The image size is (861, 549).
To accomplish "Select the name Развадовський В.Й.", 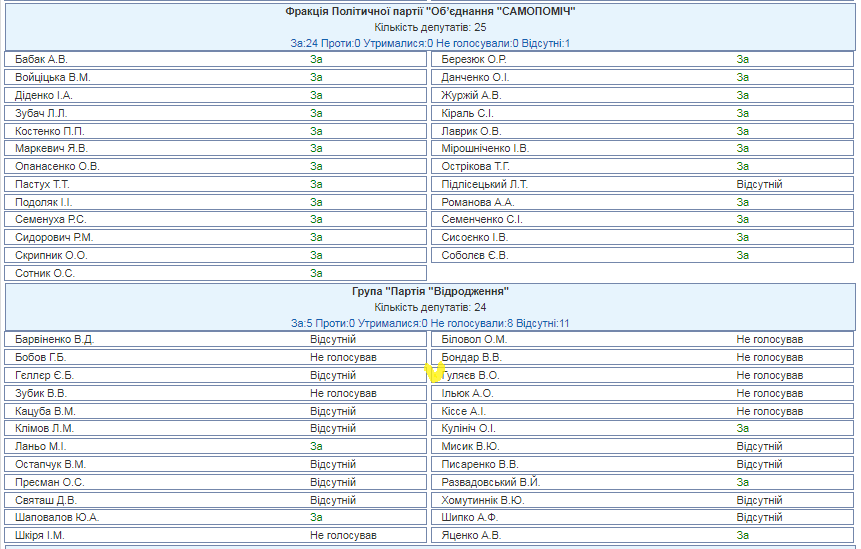I will click(x=490, y=483).
